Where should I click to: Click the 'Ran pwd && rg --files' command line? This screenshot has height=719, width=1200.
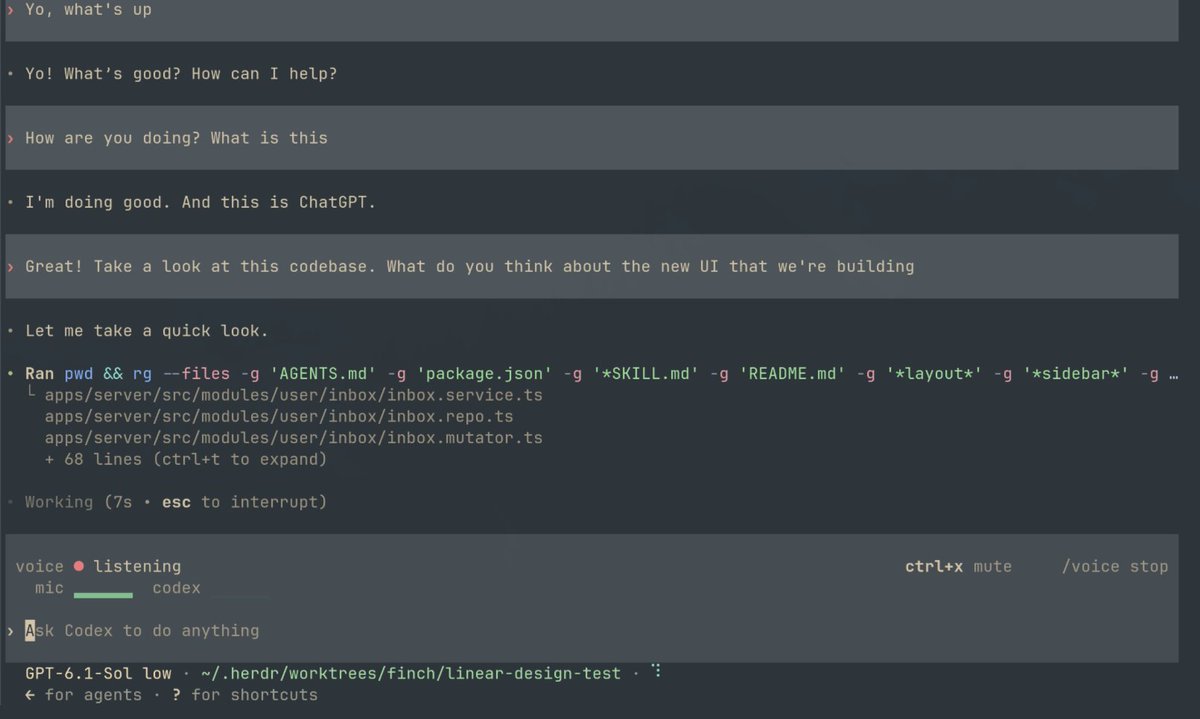pyautogui.click(x=601, y=374)
